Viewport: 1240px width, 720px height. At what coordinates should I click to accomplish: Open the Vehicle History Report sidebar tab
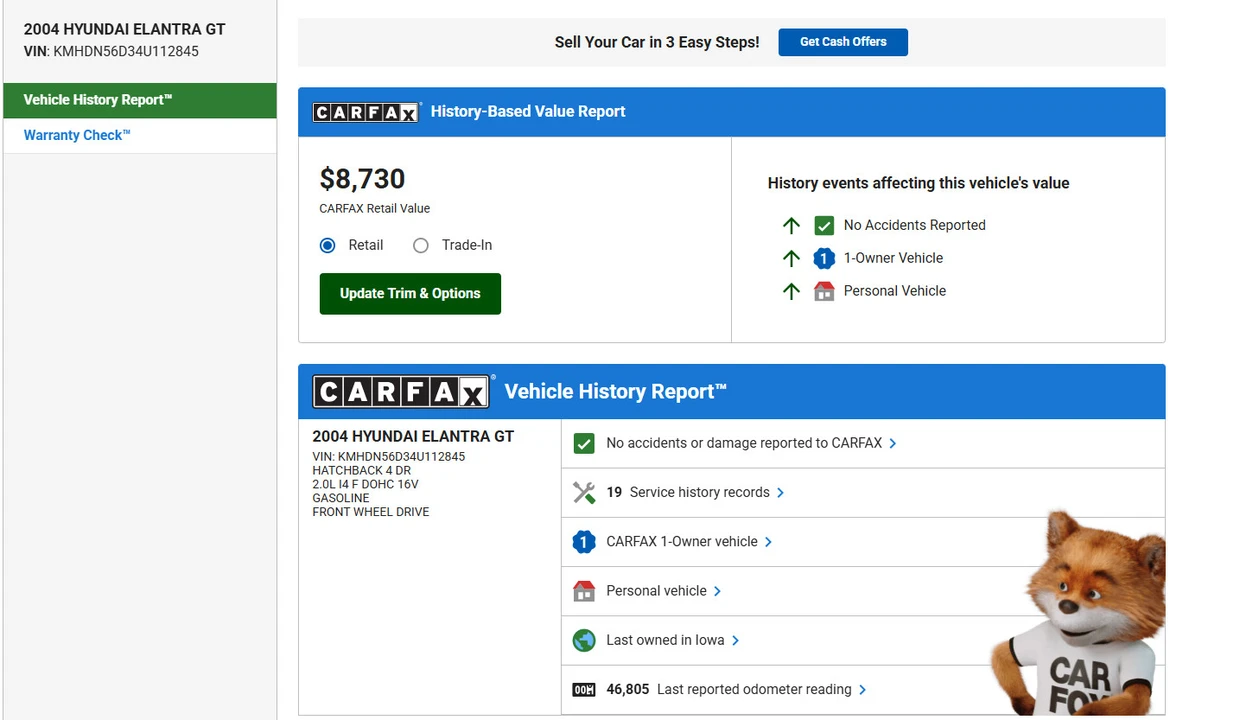coord(140,100)
